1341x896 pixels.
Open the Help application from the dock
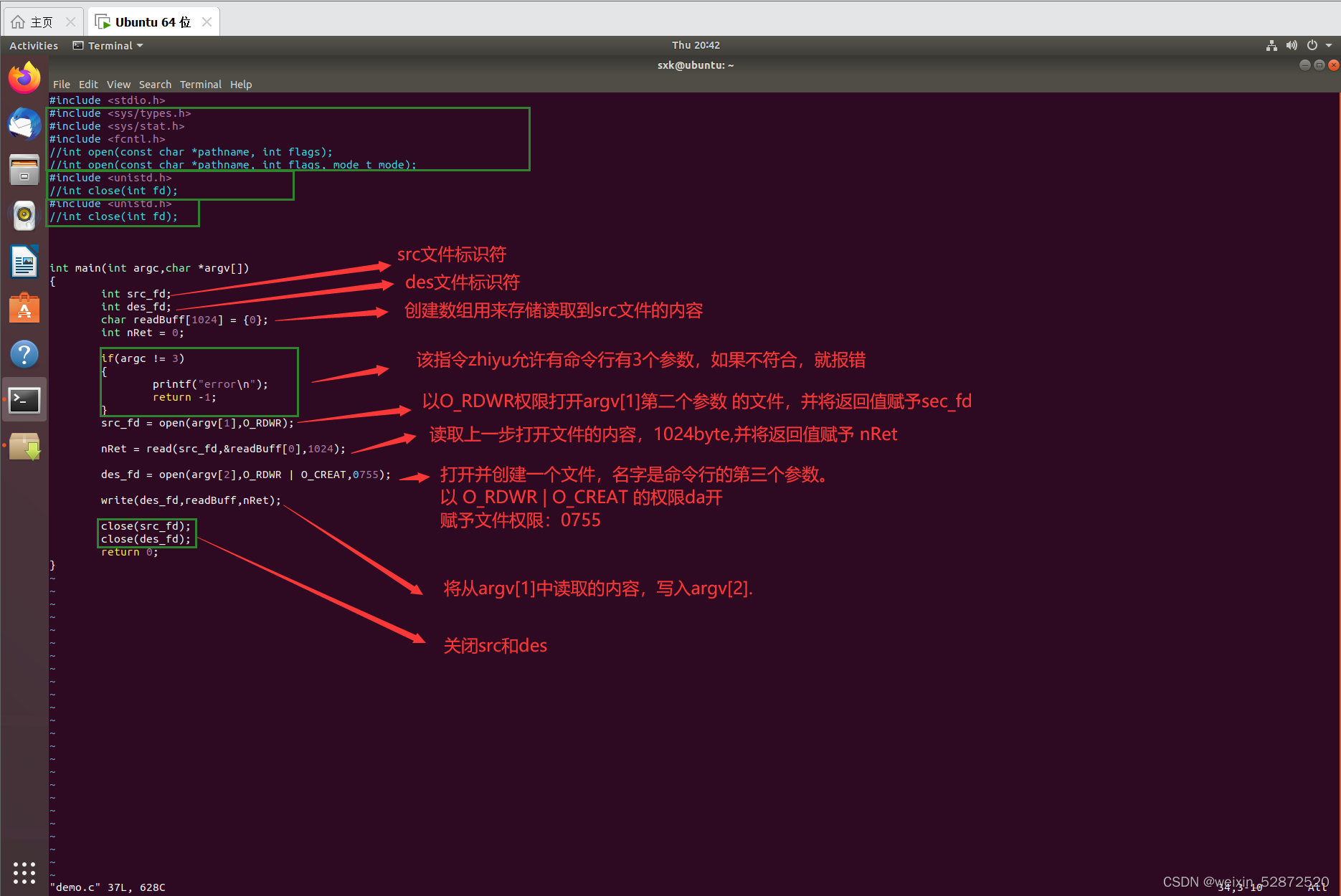[24, 353]
